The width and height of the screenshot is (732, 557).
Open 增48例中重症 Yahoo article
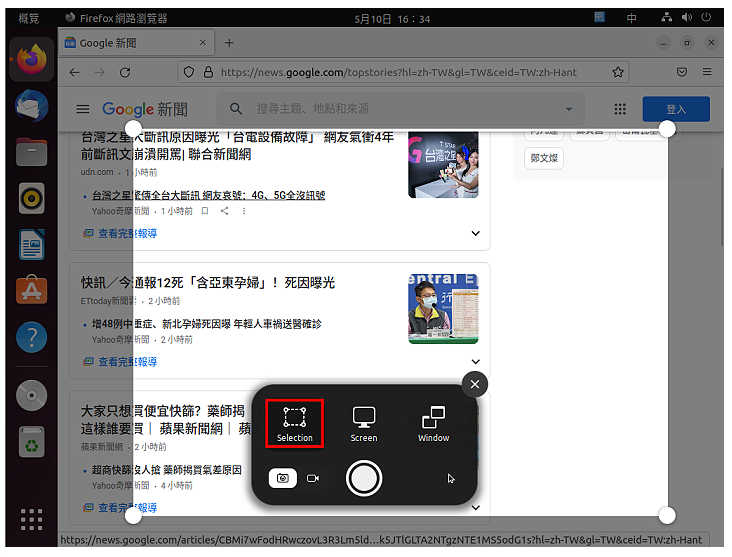[x=206, y=324]
